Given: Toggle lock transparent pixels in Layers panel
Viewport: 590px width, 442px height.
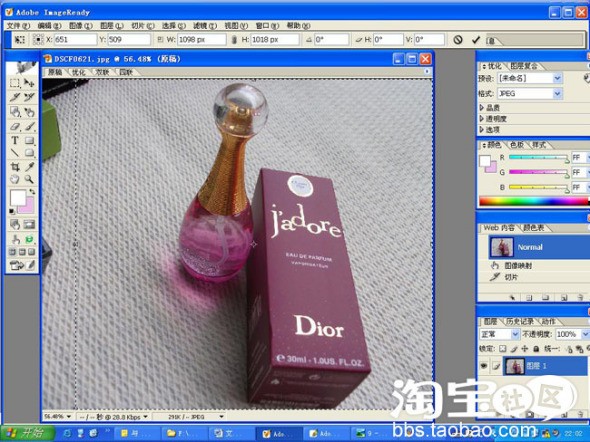Looking at the screenshot, I should pos(503,349).
